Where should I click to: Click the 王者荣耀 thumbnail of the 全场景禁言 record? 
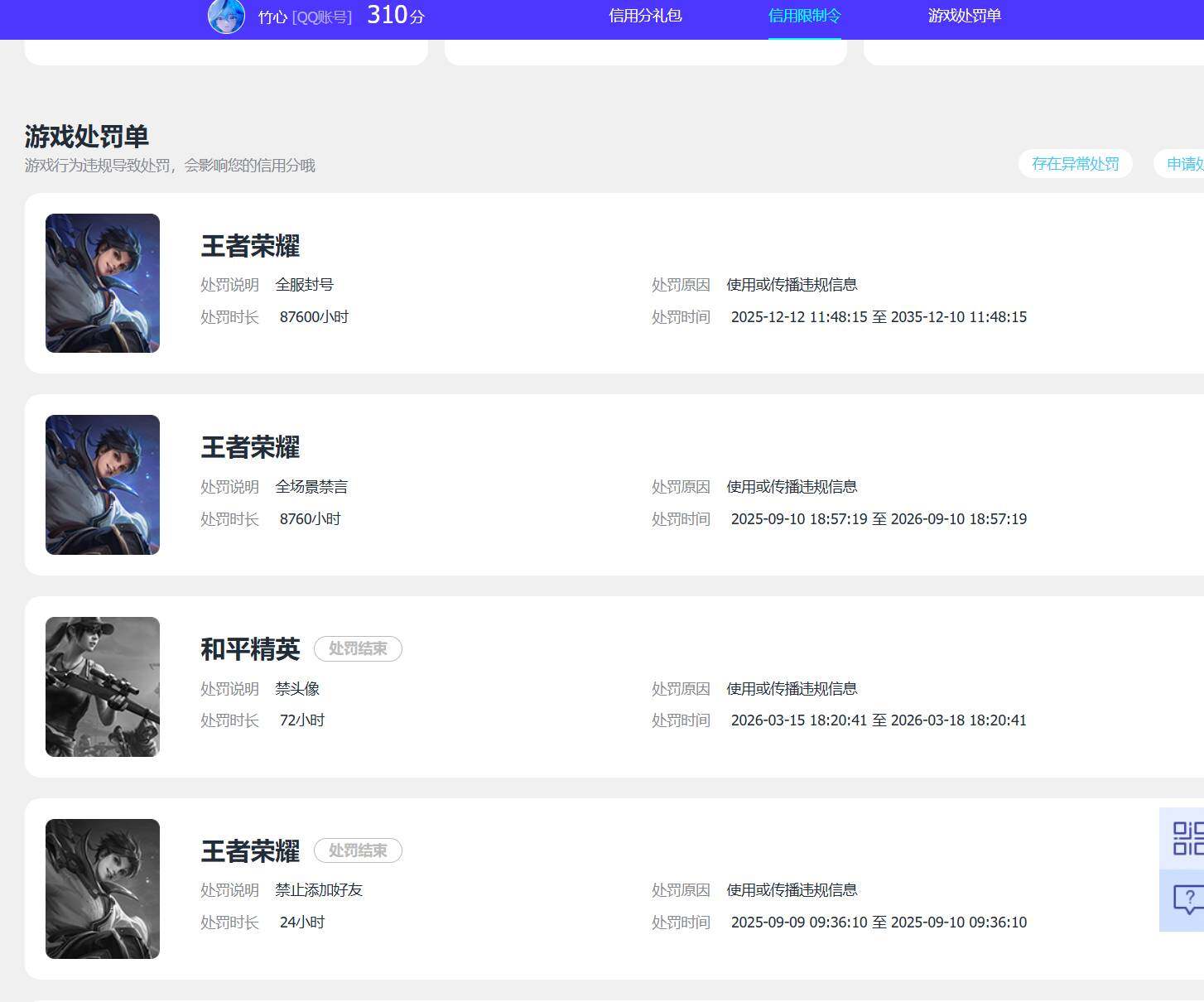click(x=103, y=484)
